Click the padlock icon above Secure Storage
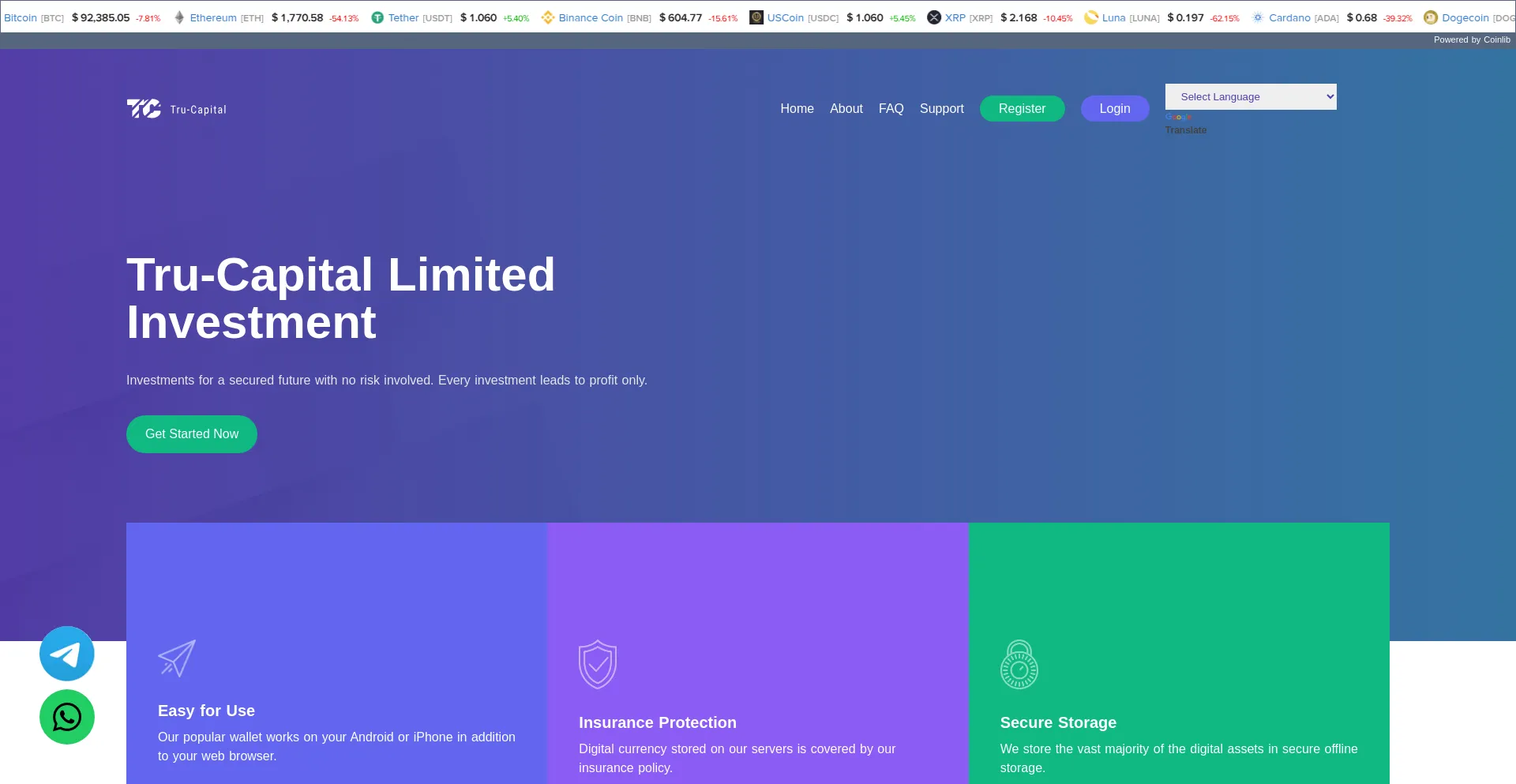Image resolution: width=1516 pixels, height=784 pixels. coord(1019,664)
